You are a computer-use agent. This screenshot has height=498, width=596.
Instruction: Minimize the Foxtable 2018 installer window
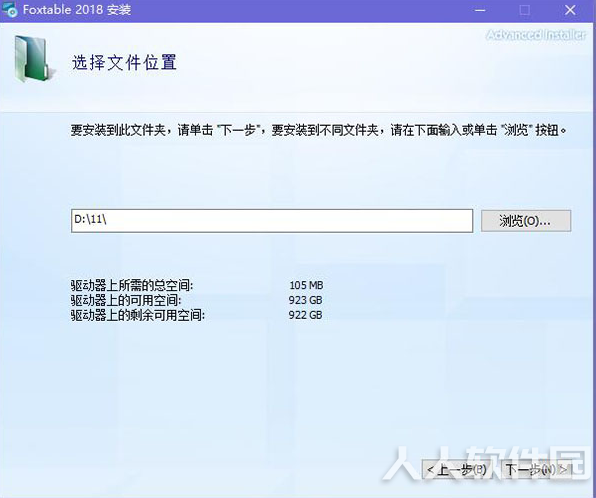(x=480, y=10)
